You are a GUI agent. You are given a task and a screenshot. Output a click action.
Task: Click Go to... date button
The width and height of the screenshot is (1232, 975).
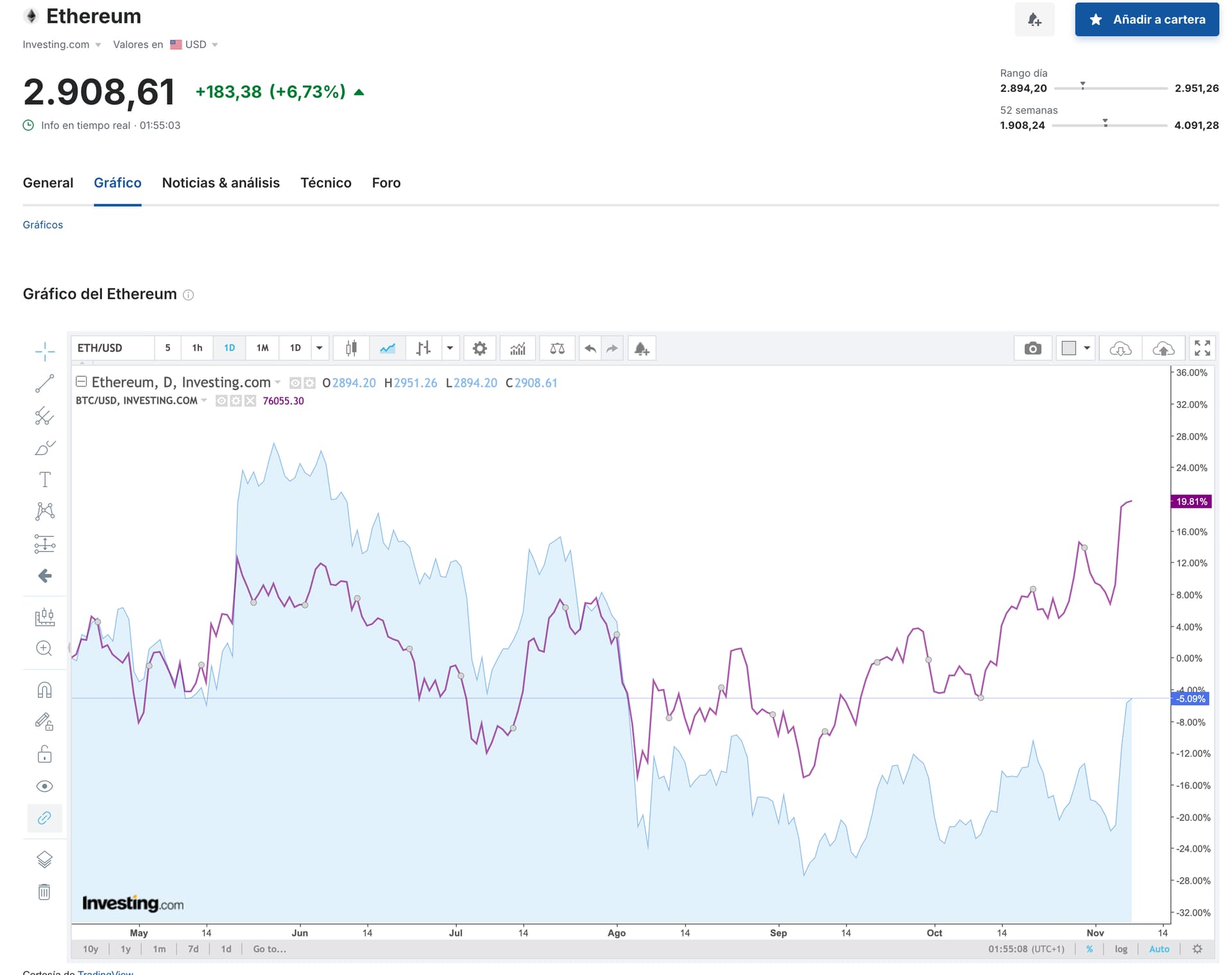click(269, 949)
